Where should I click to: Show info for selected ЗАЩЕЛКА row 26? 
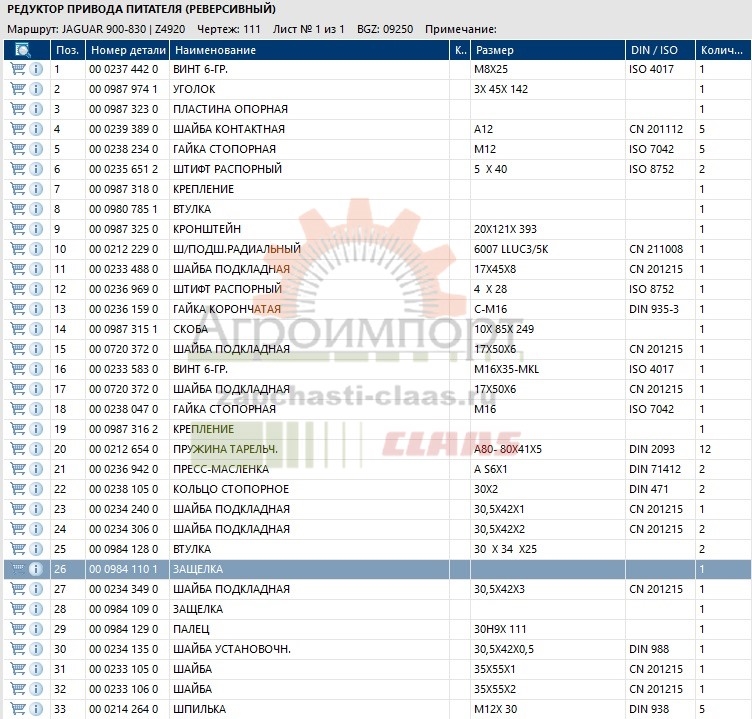click(36, 569)
